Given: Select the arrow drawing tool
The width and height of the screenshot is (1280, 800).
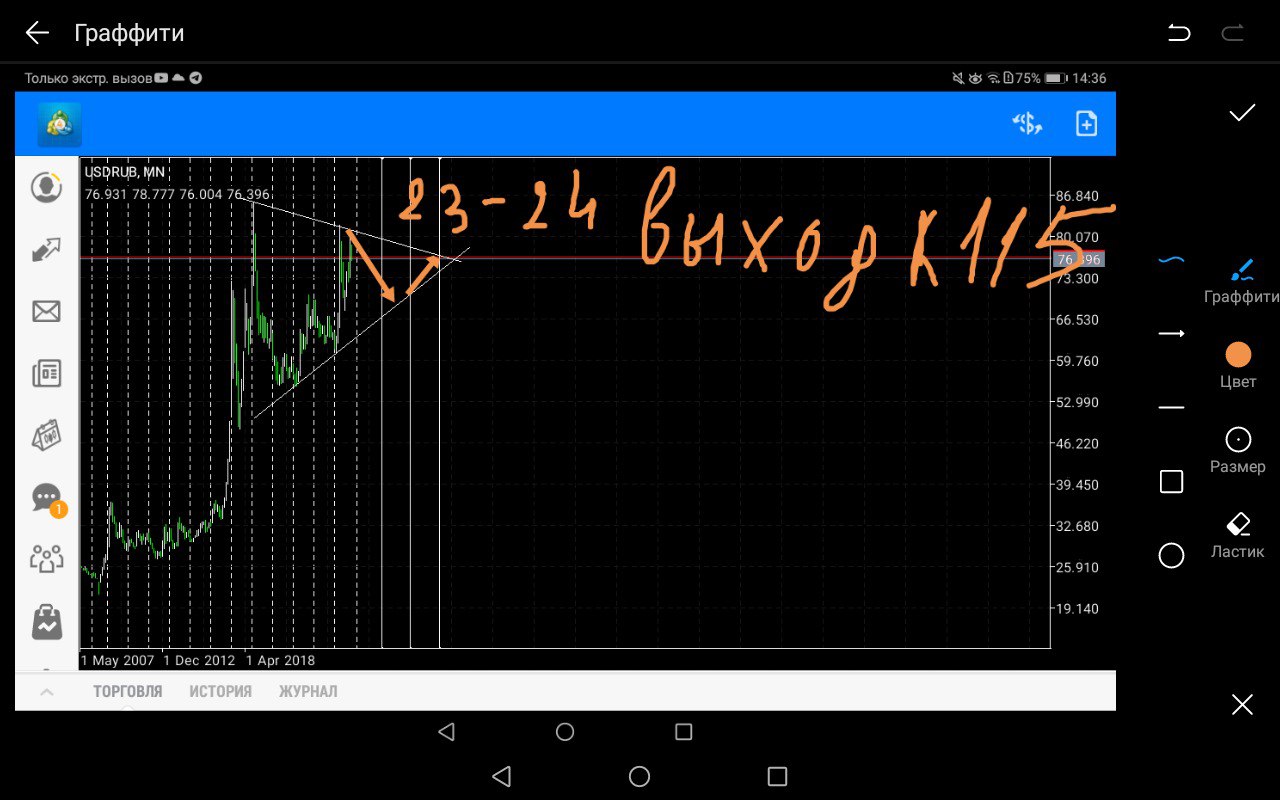Looking at the screenshot, I should click(1171, 333).
